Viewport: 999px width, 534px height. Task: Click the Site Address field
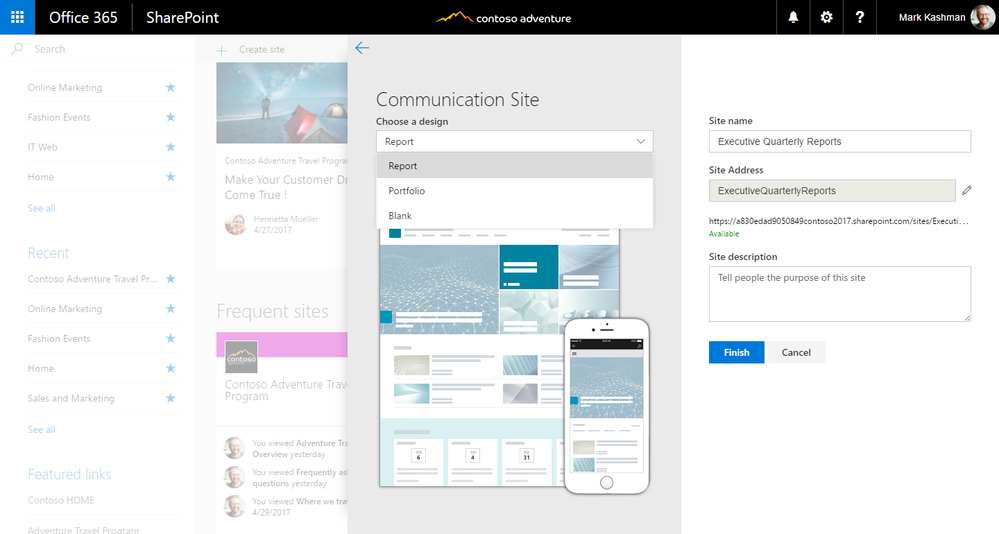[x=832, y=191]
